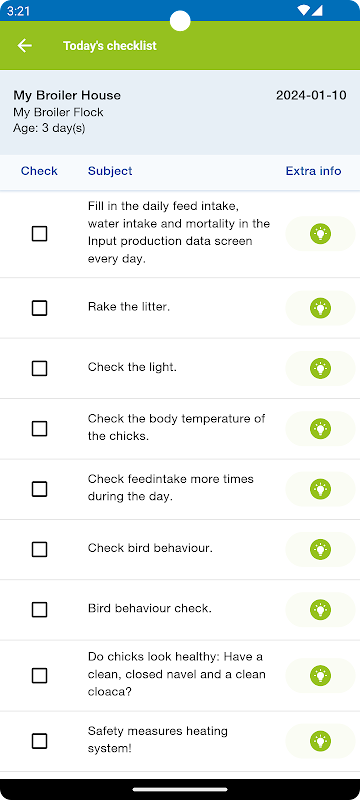View lightbulb info for feedintake check
360x800 pixels.
(320, 489)
